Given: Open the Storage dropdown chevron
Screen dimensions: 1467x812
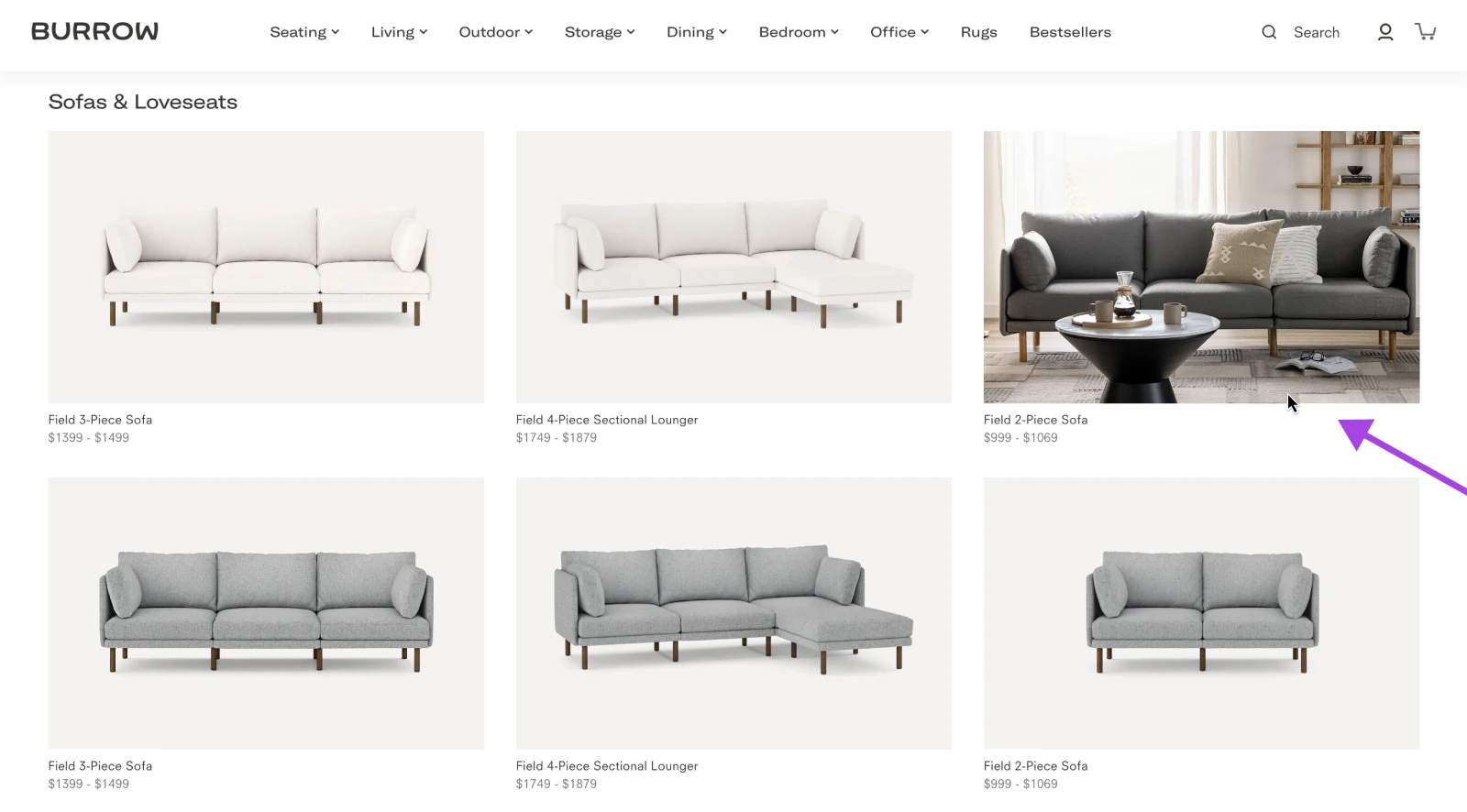Looking at the screenshot, I should coord(631,32).
